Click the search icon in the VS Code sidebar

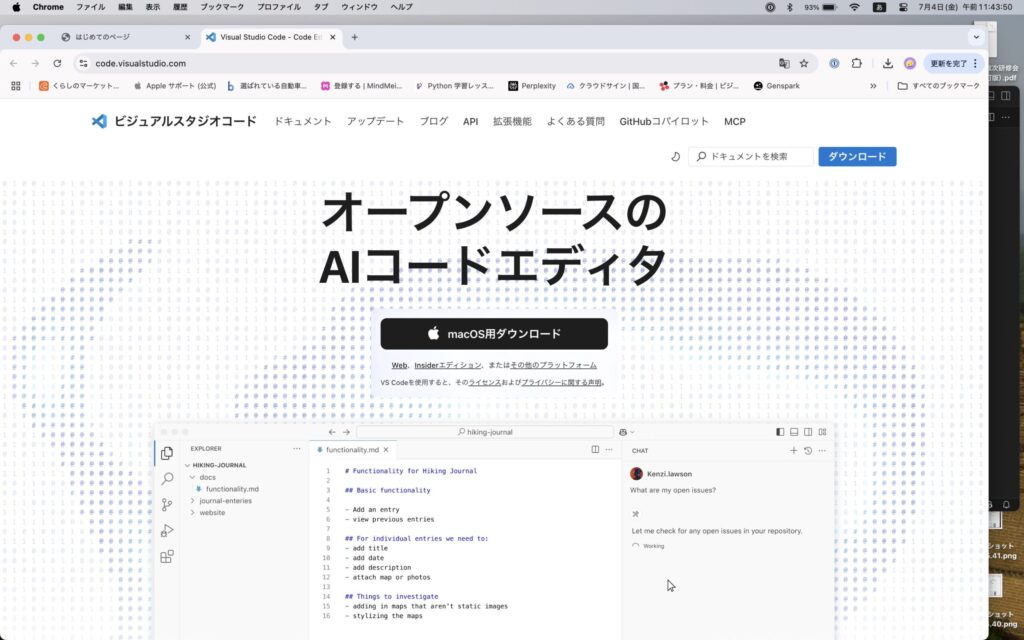pyautogui.click(x=167, y=479)
